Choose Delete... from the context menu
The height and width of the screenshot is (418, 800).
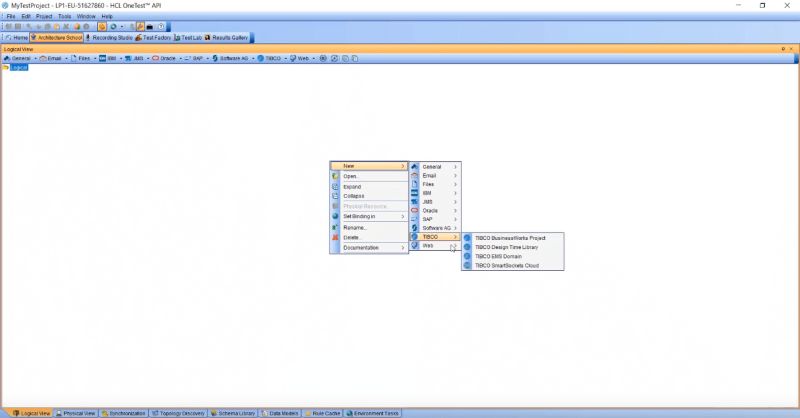tap(369, 237)
